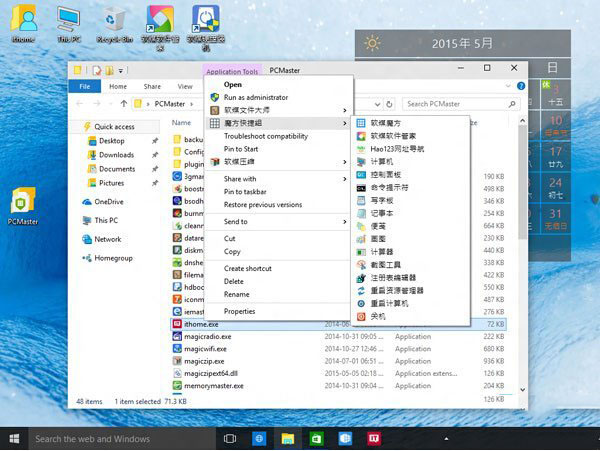Viewport: 600px width, 451px height.
Task: Open the Quick Access Toolbar dropdown arrow
Action: pos(121,71)
